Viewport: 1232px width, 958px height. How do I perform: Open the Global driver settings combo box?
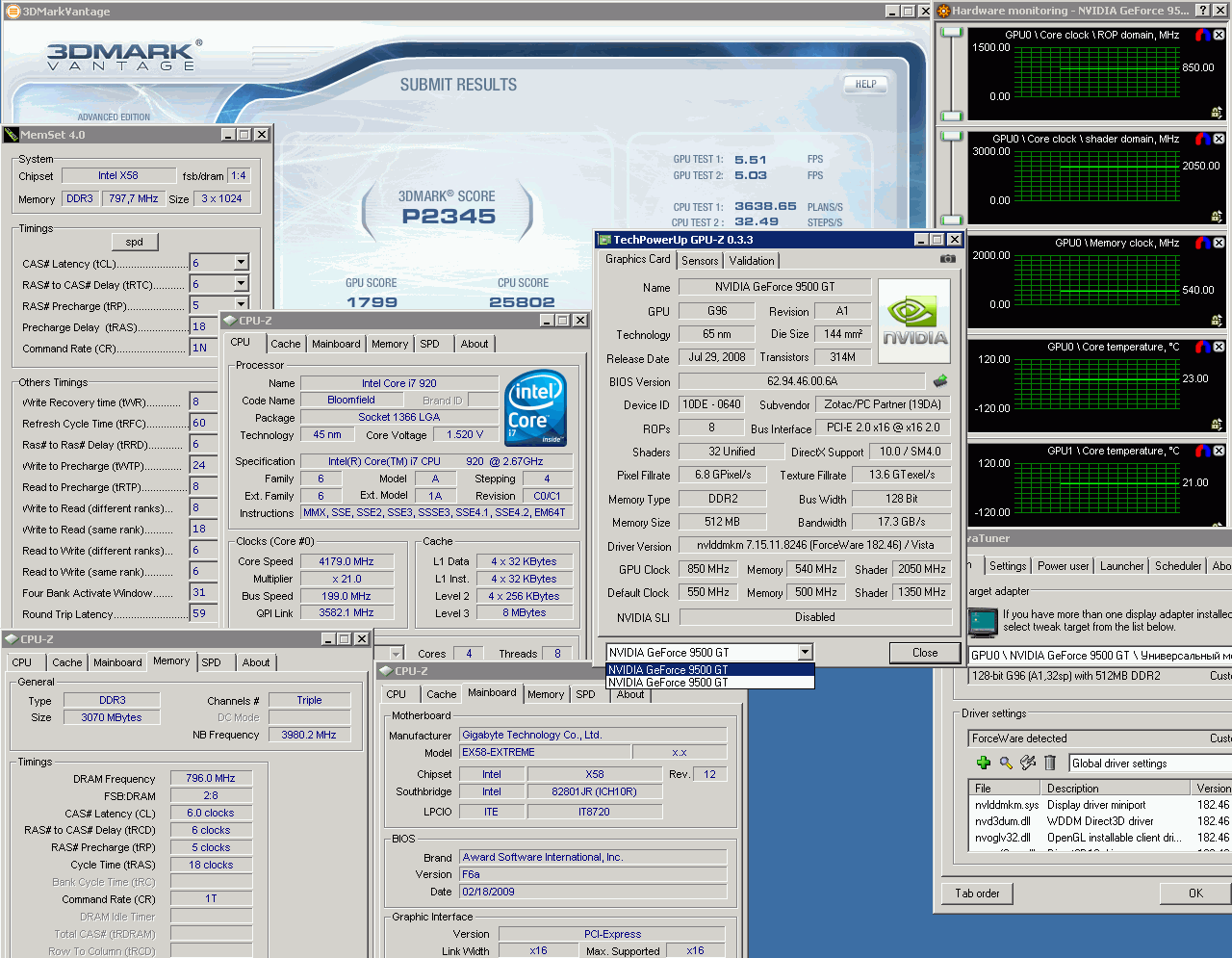[x=1150, y=764]
